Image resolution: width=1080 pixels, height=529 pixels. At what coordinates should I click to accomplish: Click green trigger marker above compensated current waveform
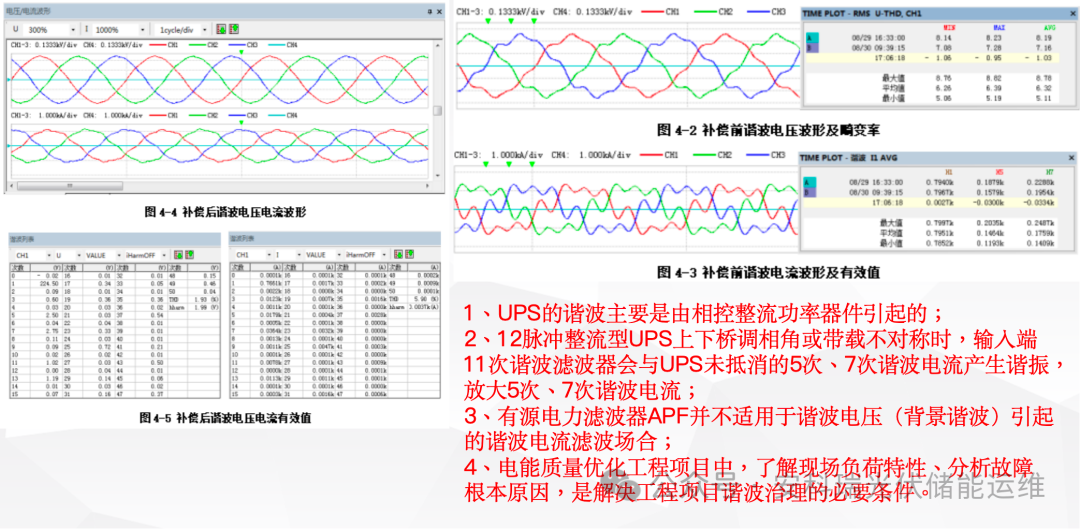pos(241,123)
